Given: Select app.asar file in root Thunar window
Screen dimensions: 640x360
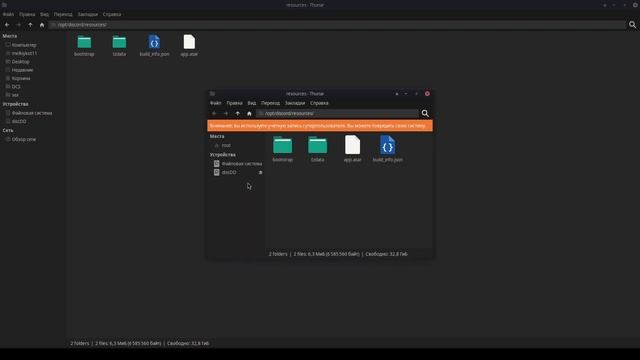Looking at the screenshot, I should (x=353, y=149).
